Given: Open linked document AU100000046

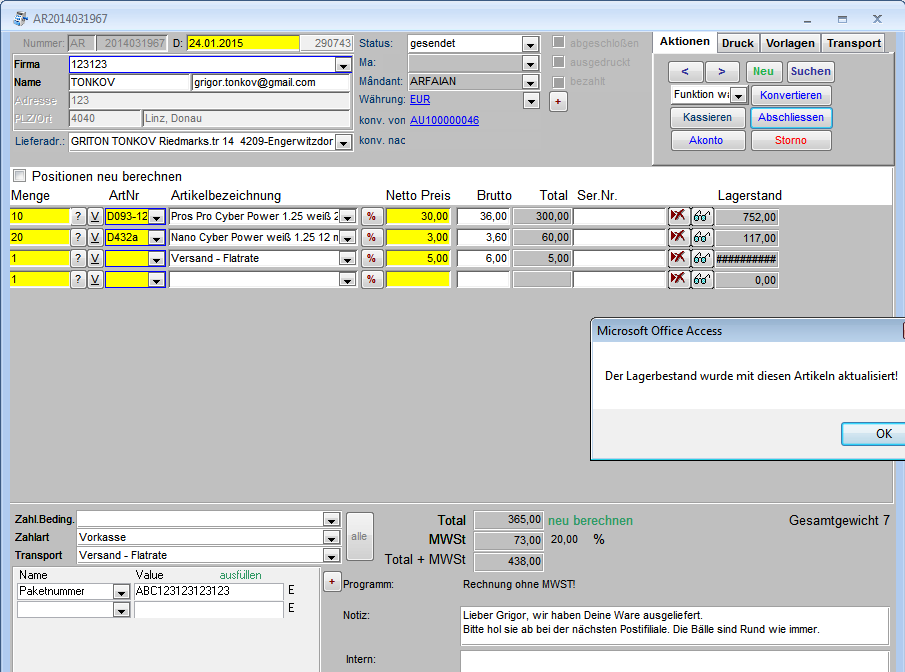Looking at the screenshot, I should tap(444, 120).
